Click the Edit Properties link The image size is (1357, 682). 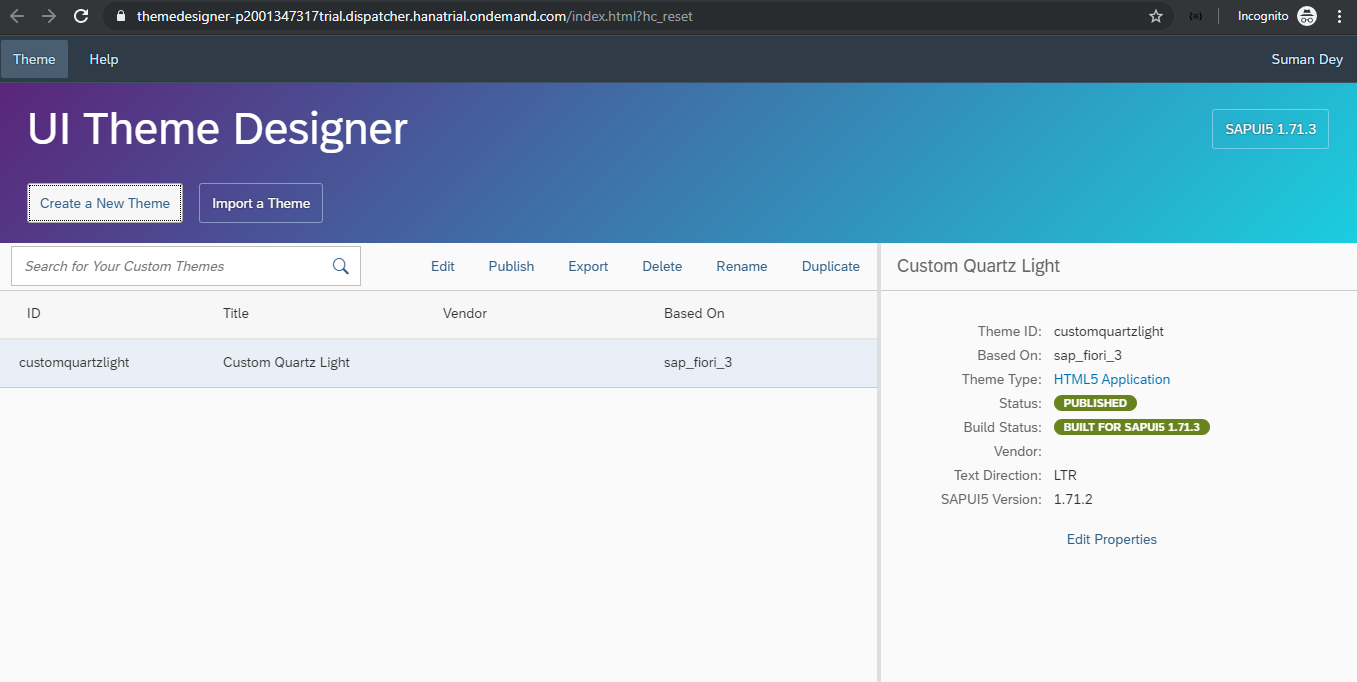coord(1111,539)
